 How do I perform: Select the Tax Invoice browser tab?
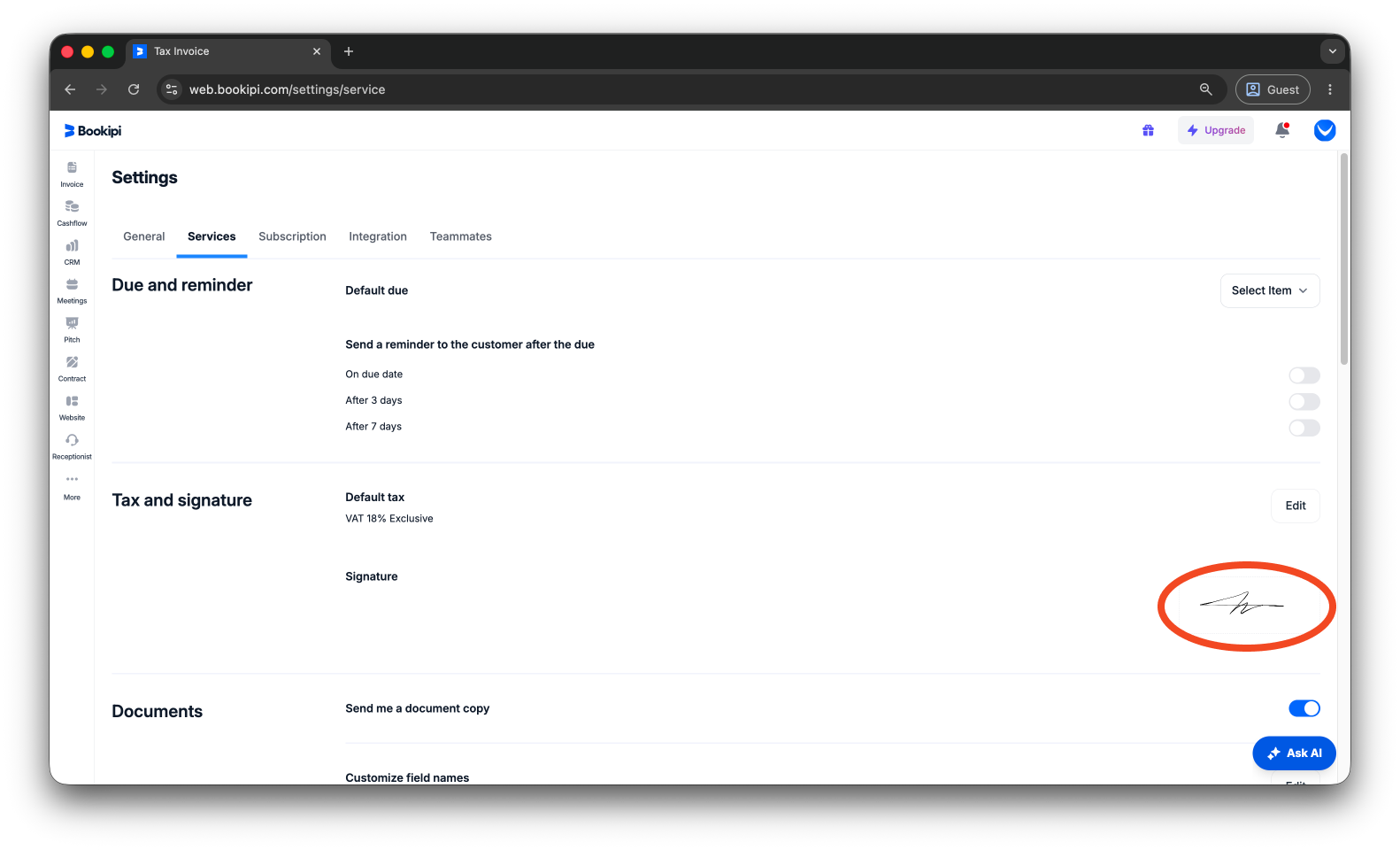(228, 51)
